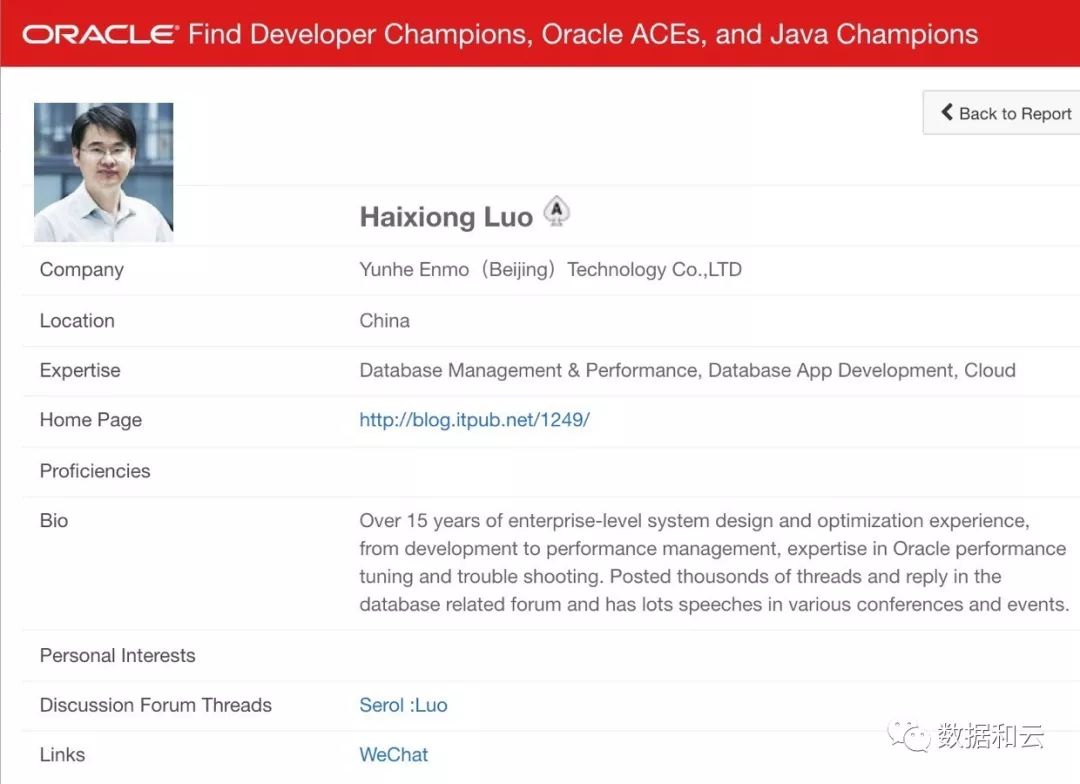Click the page title in the red banner
1080x784 pixels.
pos(583,34)
